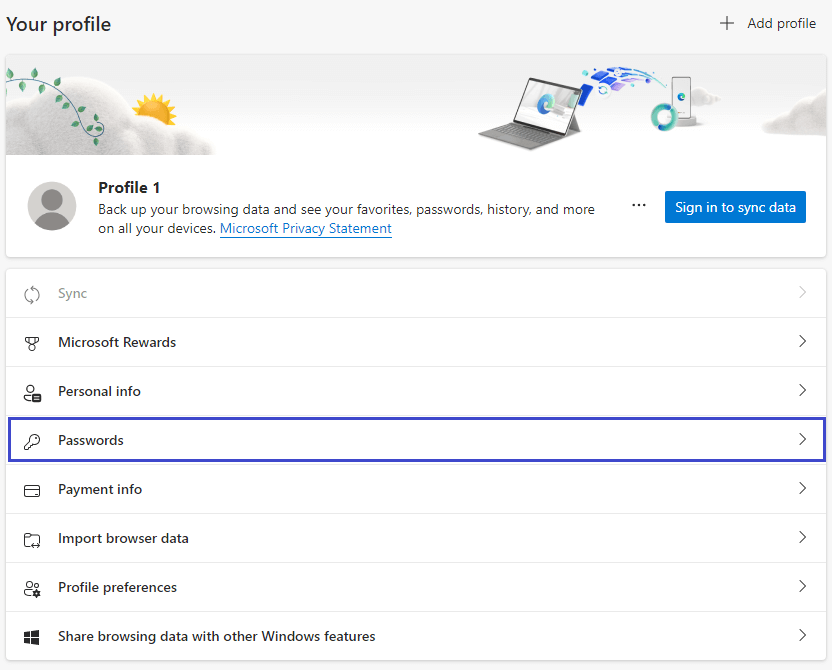Expand the Microsoft Rewards chevron arrow
832x670 pixels.
tap(802, 341)
